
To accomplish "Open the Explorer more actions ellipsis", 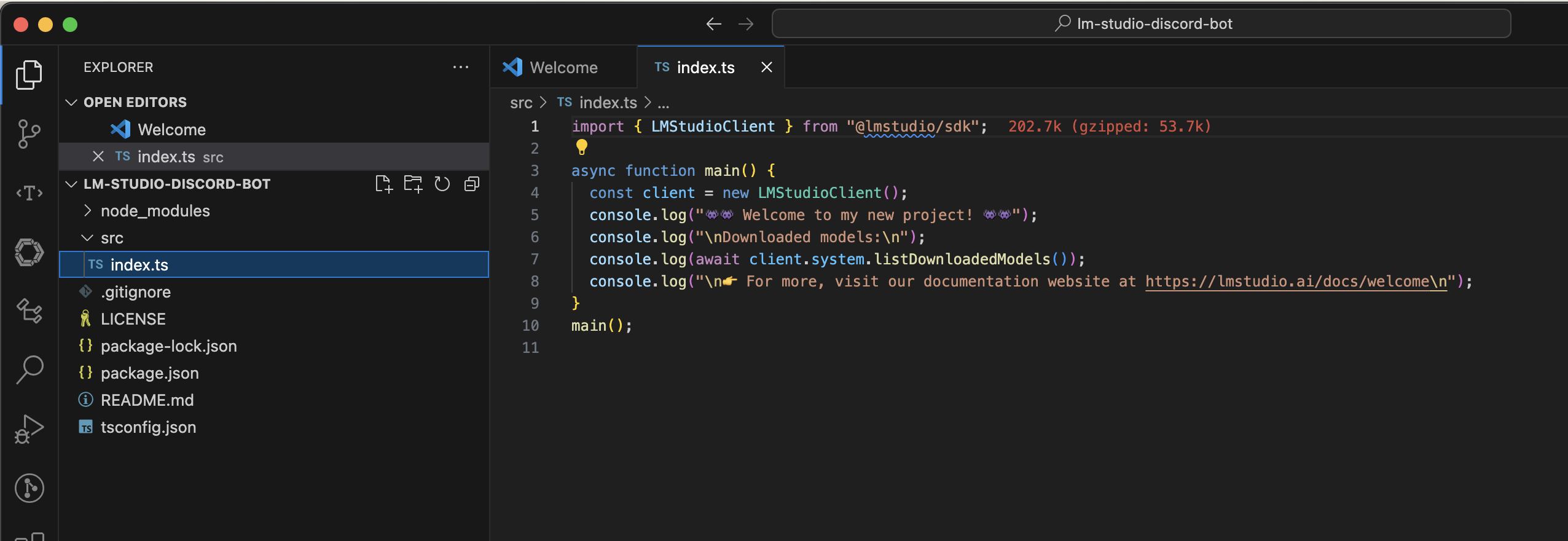I will coord(461,67).
